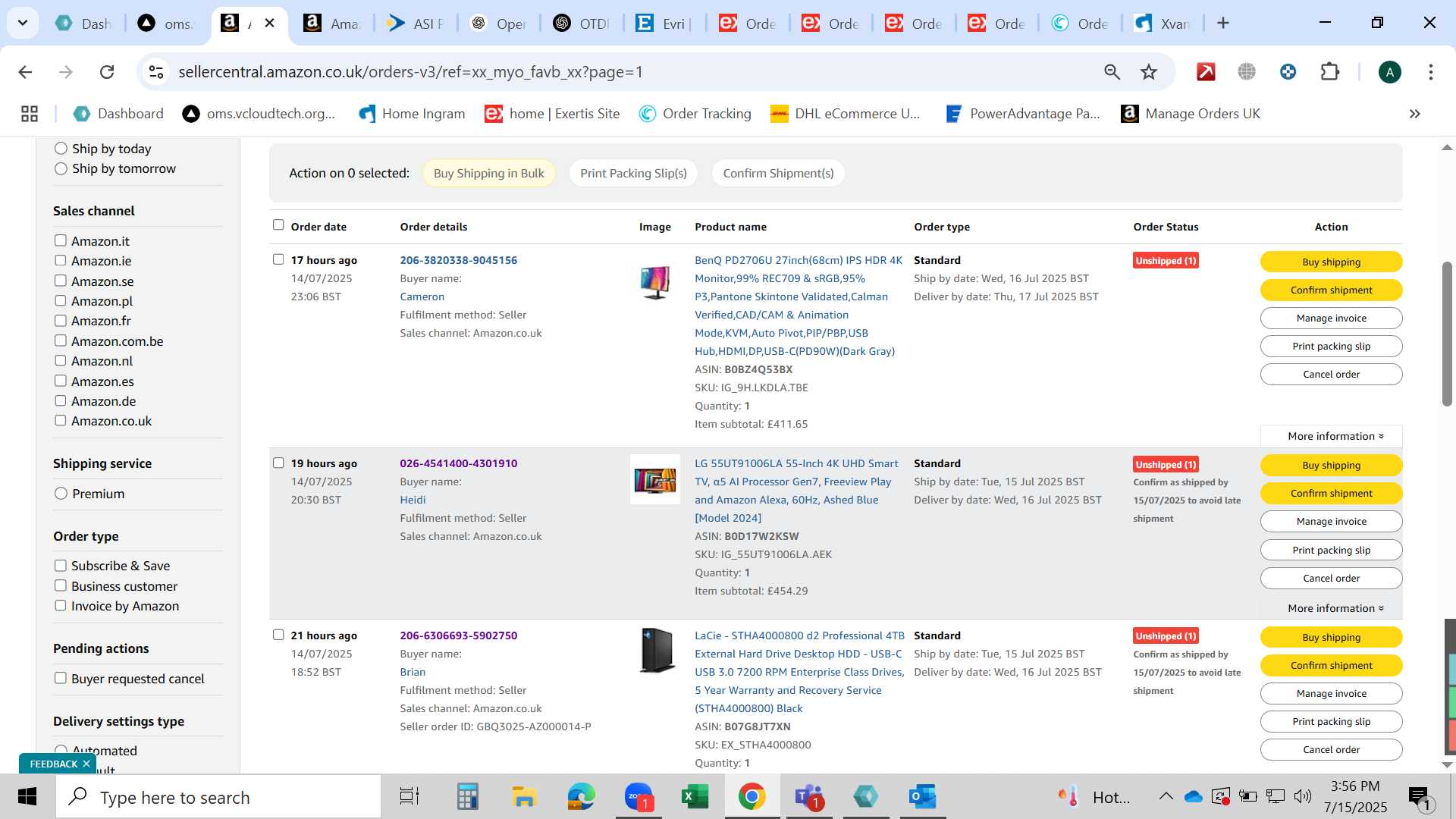Click the volume speaker icon in tray
1456x819 pixels.
coord(1303,796)
